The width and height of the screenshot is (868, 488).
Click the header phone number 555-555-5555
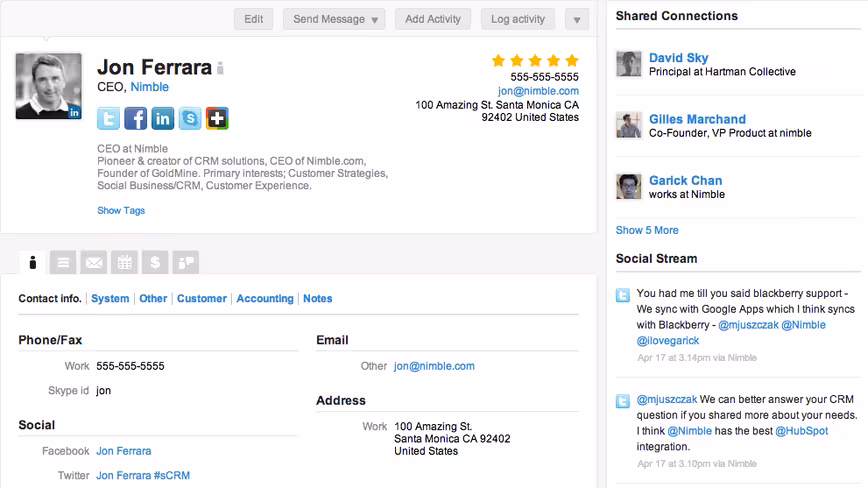pos(544,77)
